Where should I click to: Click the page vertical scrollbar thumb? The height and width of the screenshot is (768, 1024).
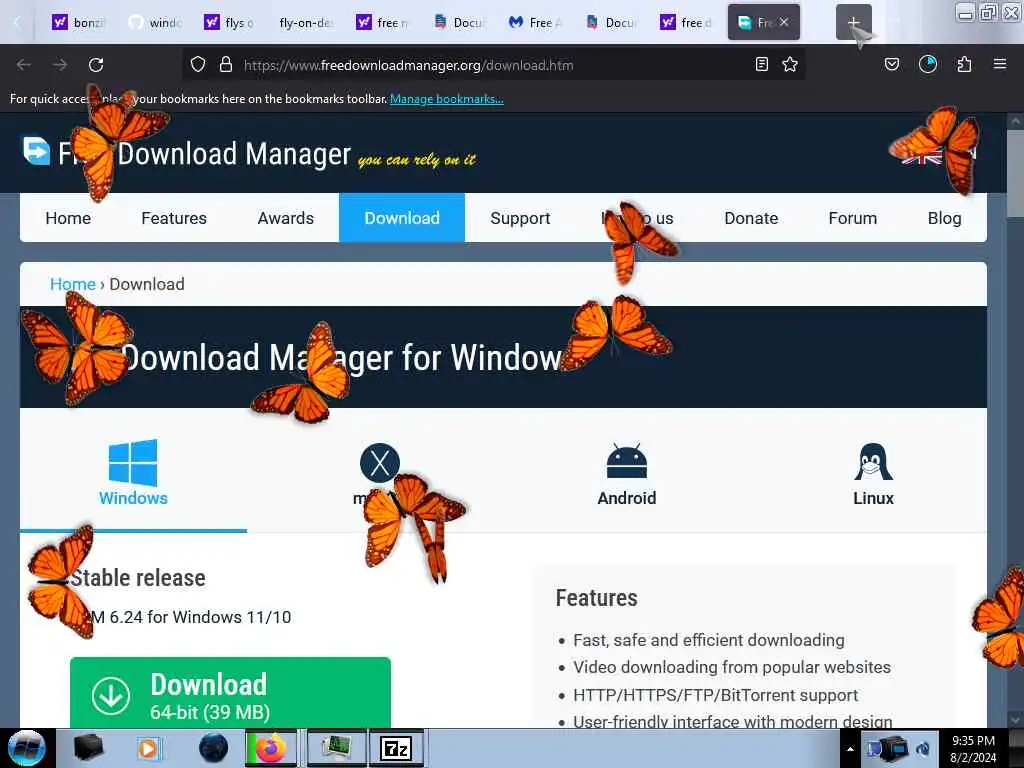pos(1014,171)
